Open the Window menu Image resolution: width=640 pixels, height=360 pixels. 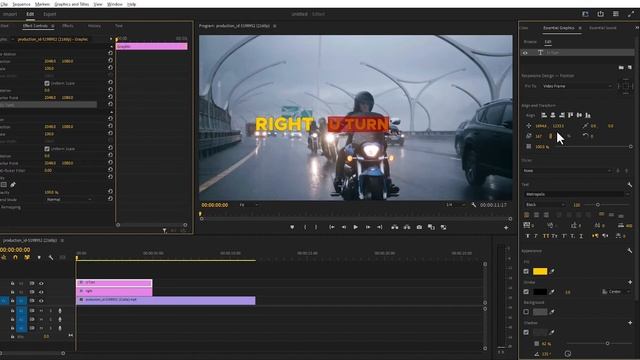coord(115,4)
